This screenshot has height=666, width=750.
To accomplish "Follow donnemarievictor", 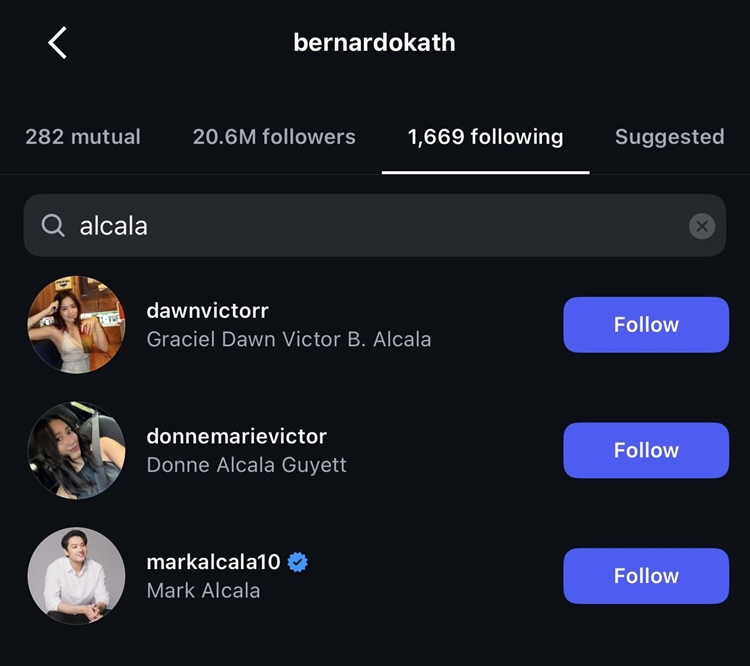I will tap(646, 450).
